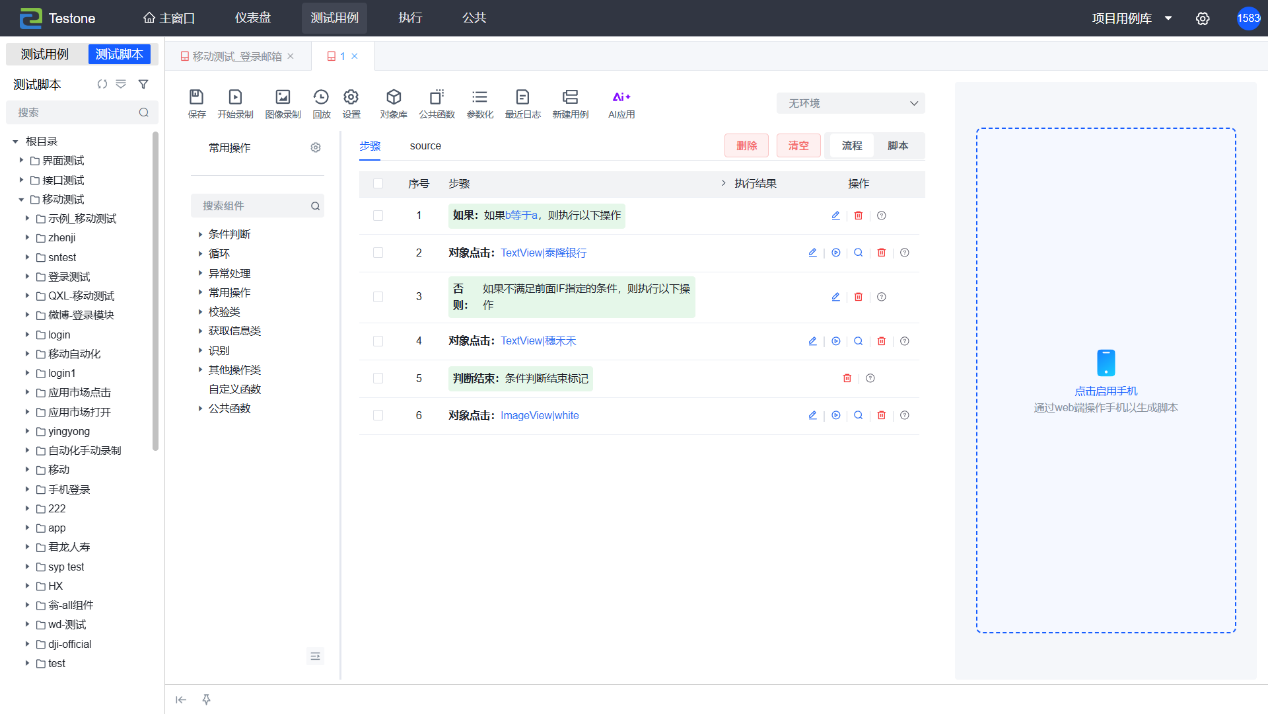Click 点击启用手机 to enable phone
This screenshot has height=714, width=1268.
[1105, 391]
